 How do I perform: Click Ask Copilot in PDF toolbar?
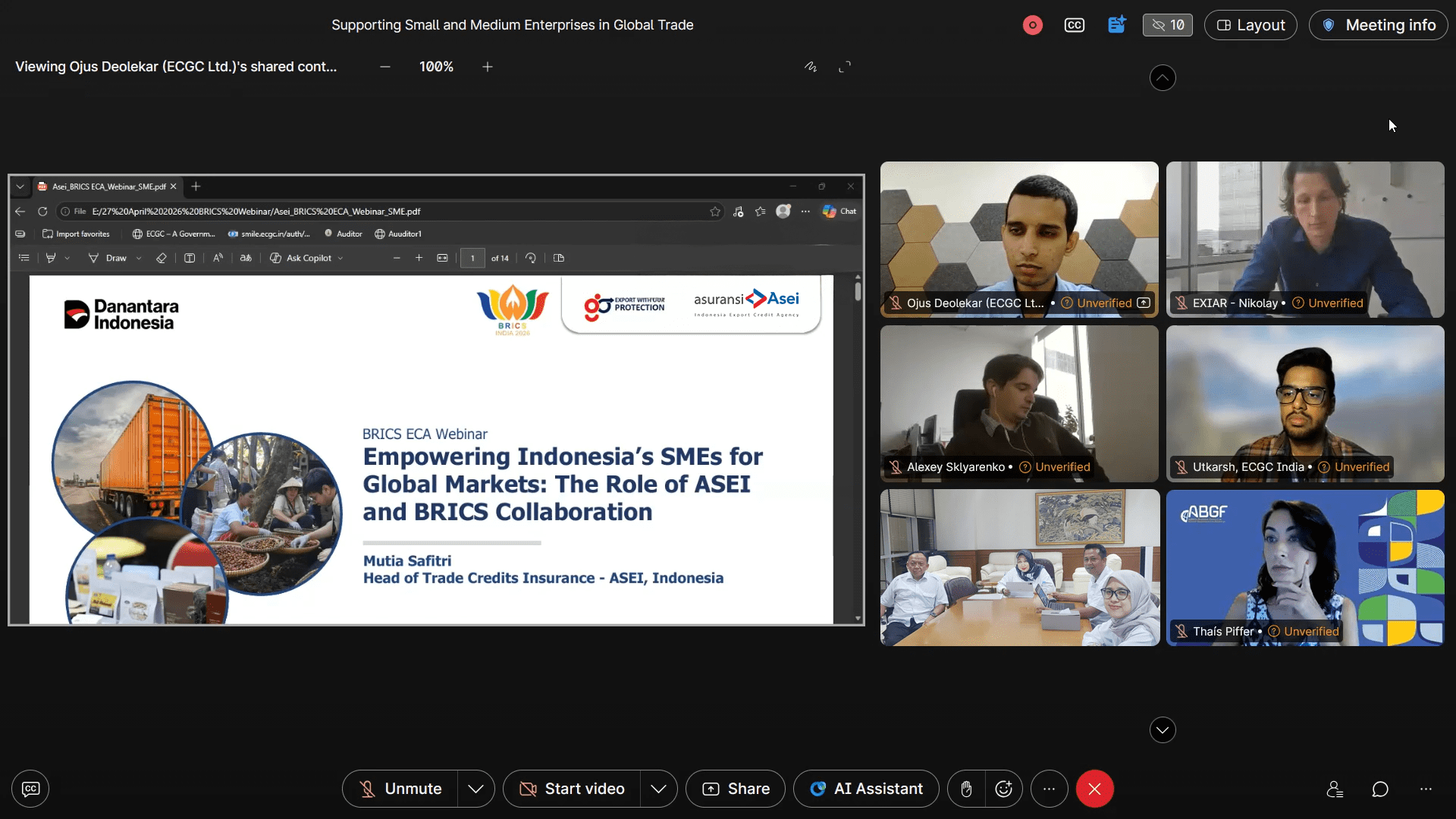click(302, 258)
